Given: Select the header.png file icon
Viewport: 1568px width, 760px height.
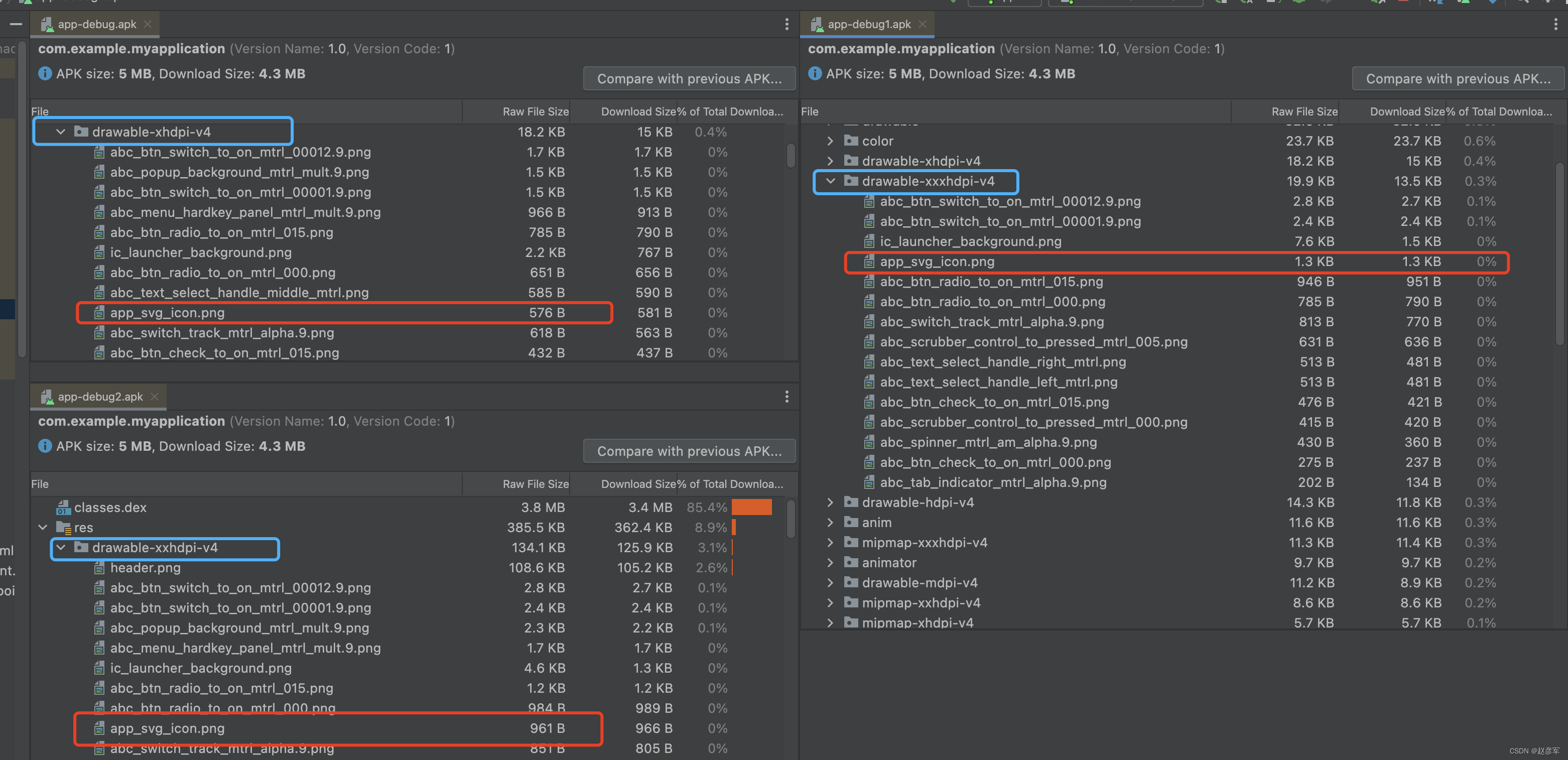Looking at the screenshot, I should [99, 568].
